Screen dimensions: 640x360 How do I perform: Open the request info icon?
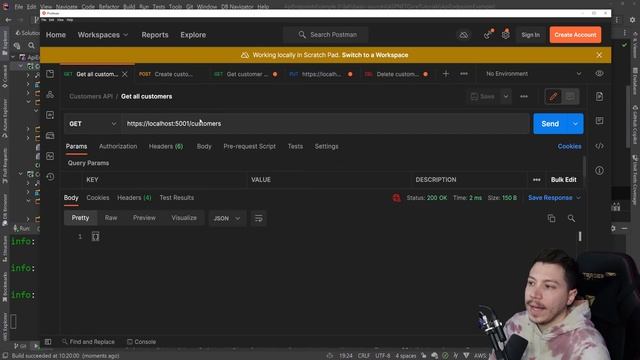599,171
